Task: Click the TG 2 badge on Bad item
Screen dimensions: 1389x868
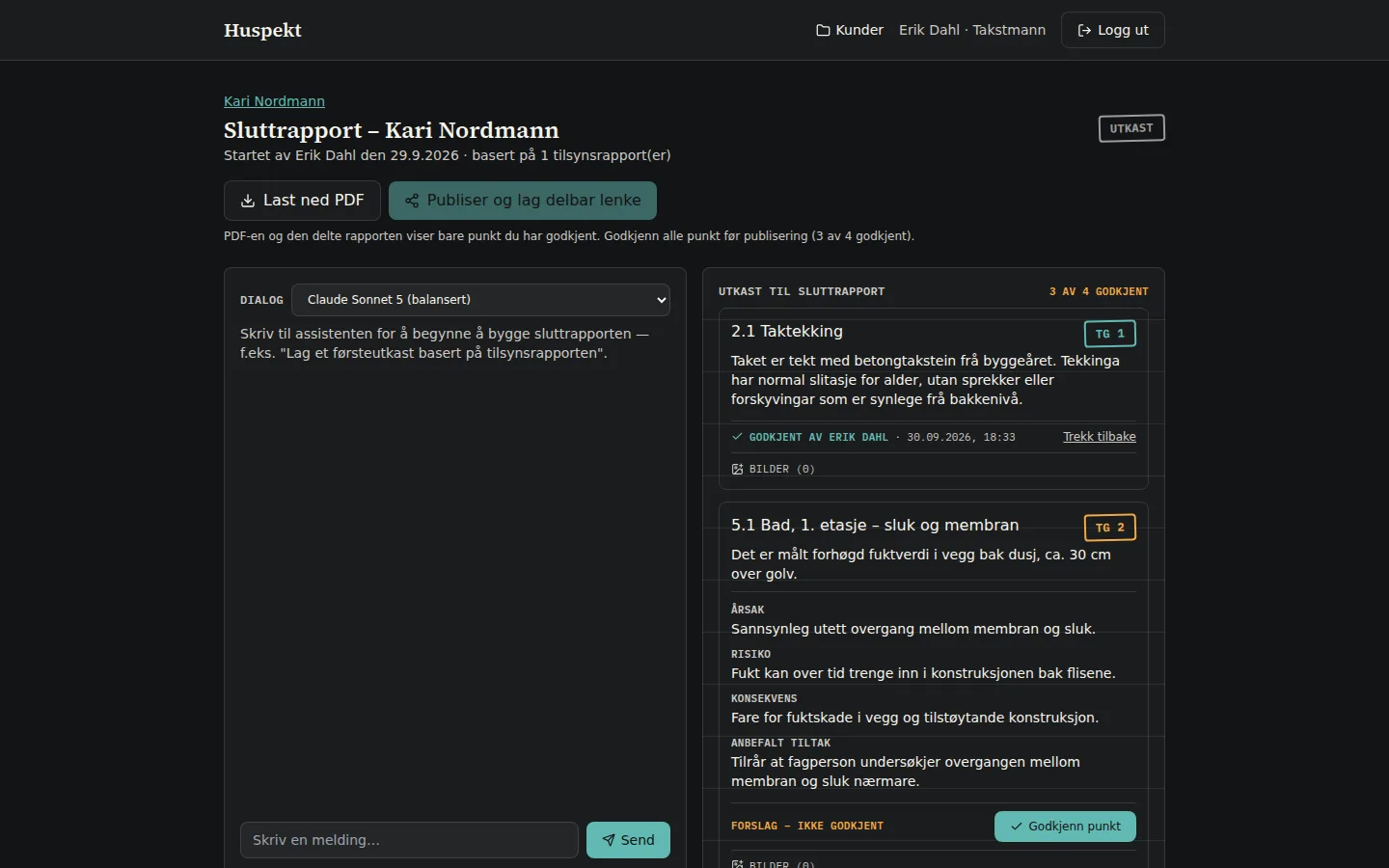Action: 1110,528
